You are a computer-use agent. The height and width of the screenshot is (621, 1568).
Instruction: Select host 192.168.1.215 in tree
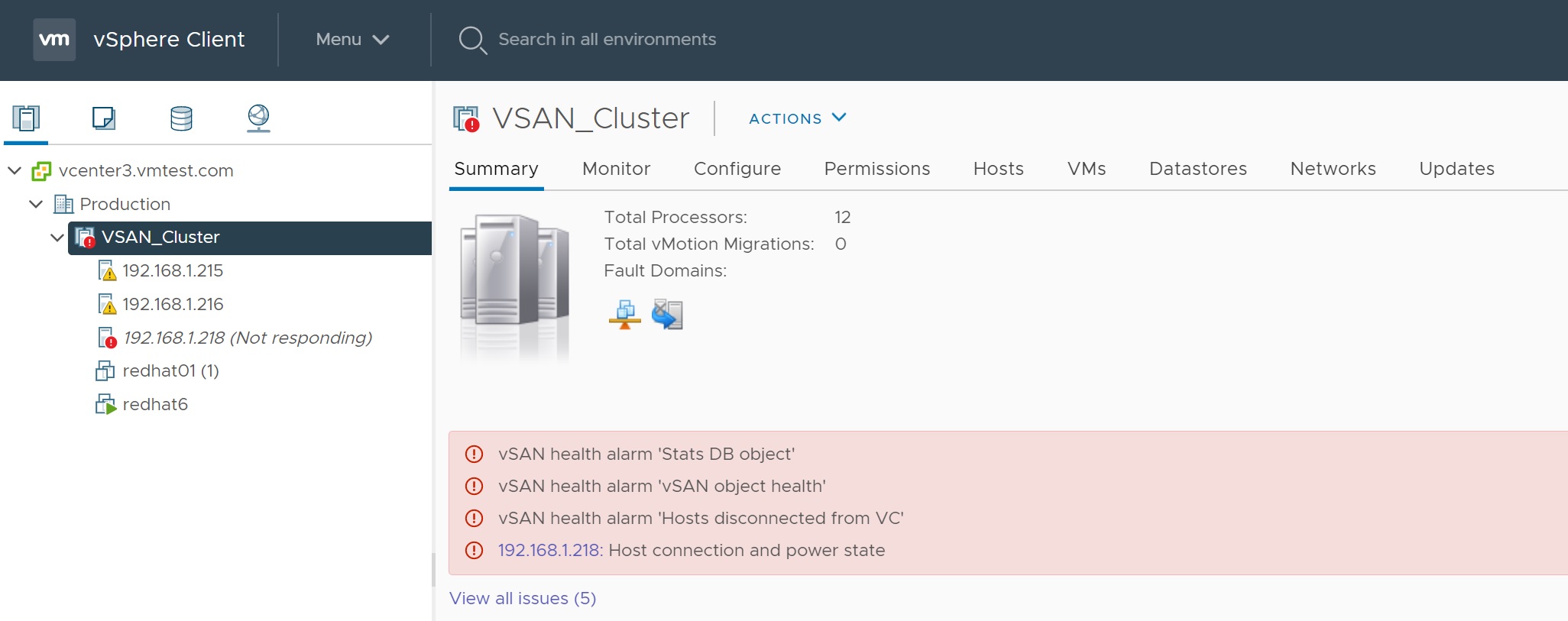point(173,271)
